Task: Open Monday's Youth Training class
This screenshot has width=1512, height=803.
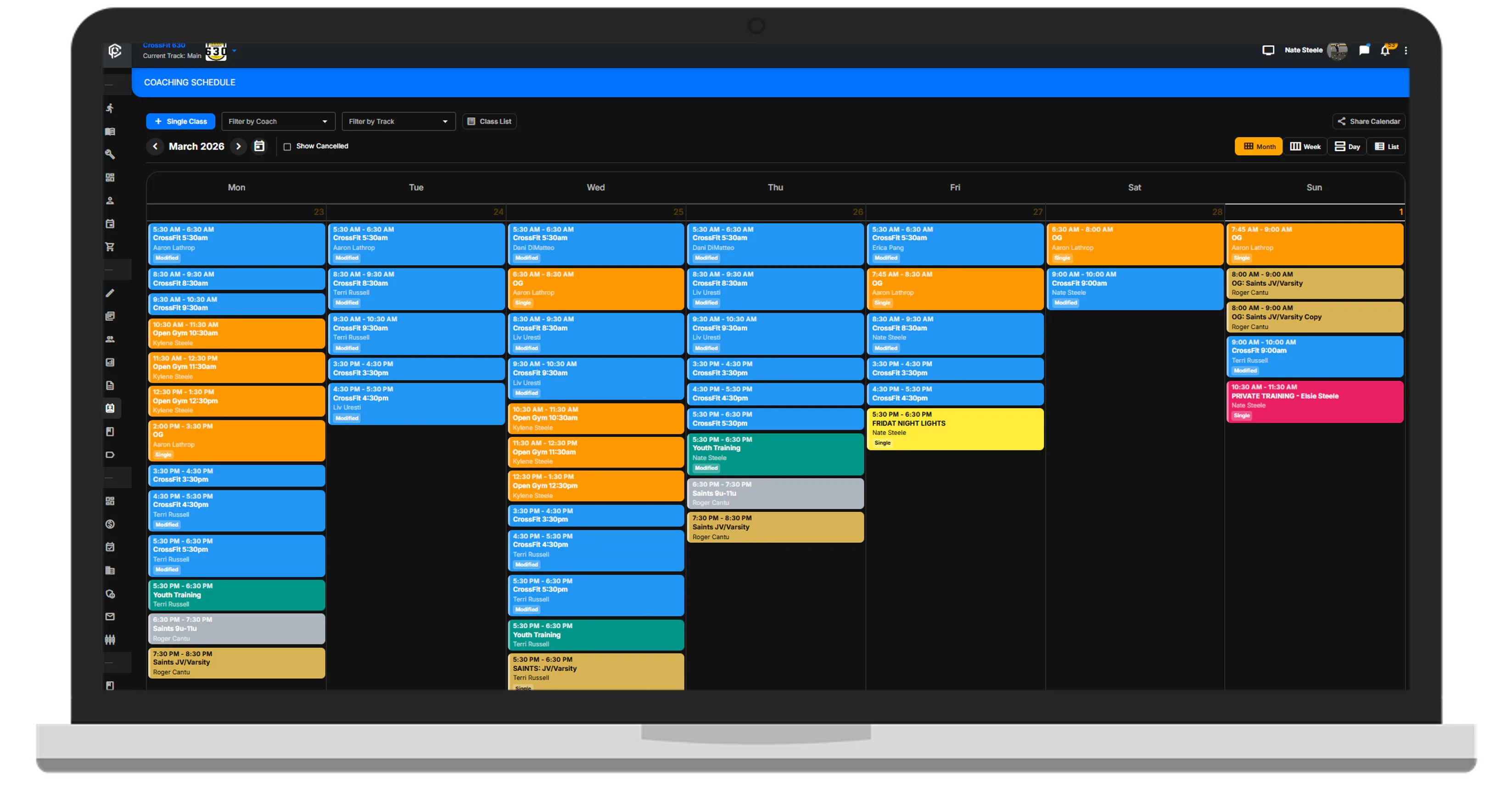Action: click(x=236, y=595)
